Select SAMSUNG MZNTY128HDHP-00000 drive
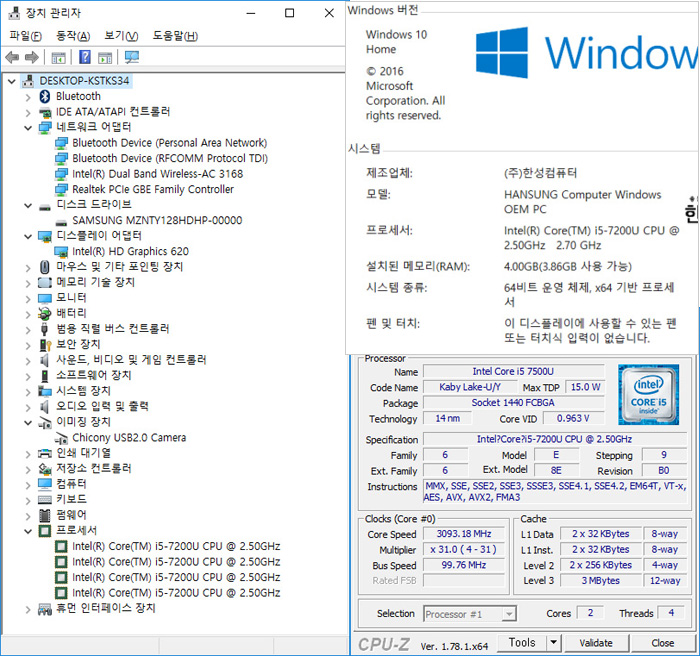 [157, 220]
